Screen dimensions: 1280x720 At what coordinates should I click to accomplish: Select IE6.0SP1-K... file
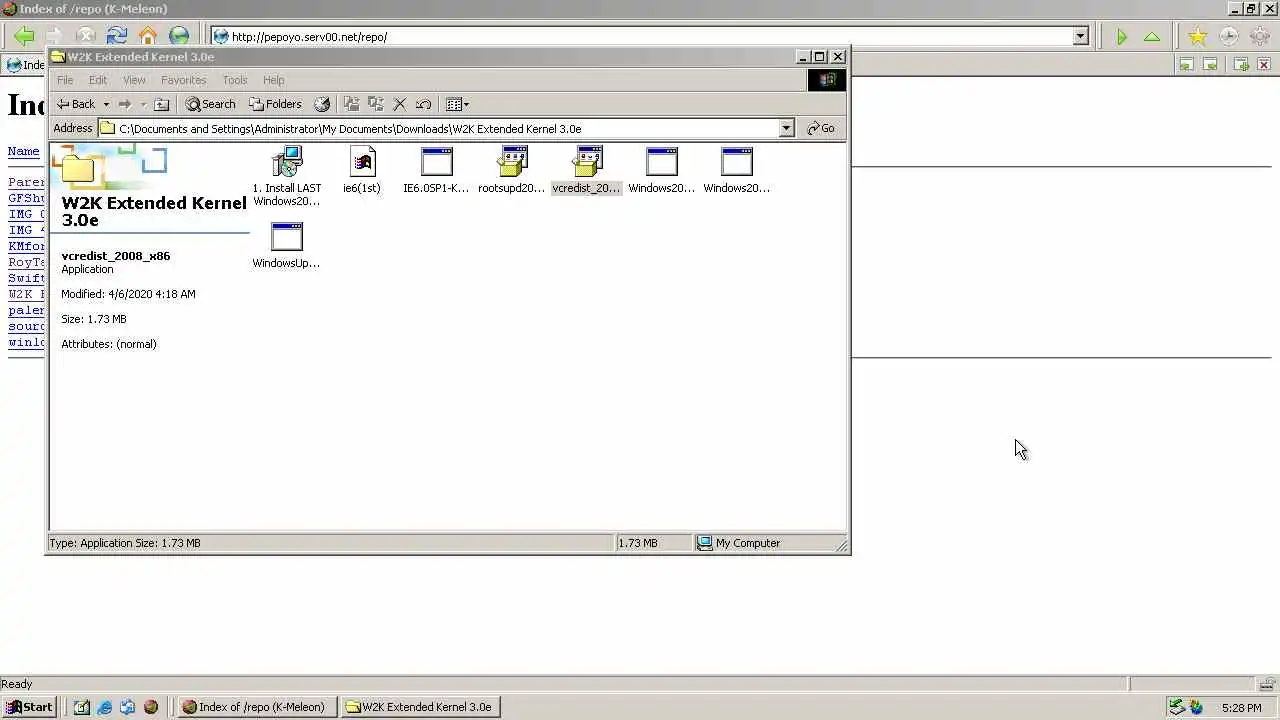click(436, 171)
